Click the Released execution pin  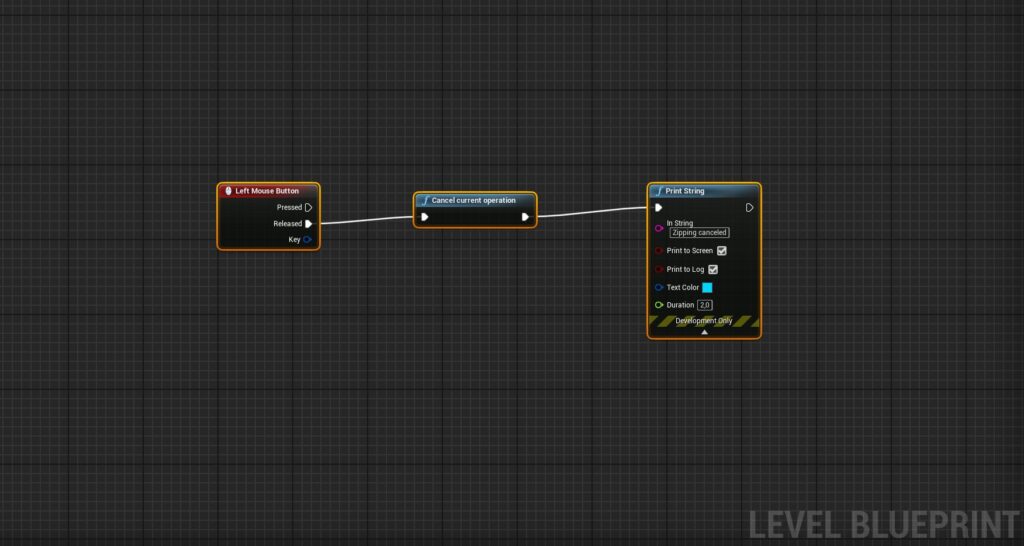[x=308, y=224]
